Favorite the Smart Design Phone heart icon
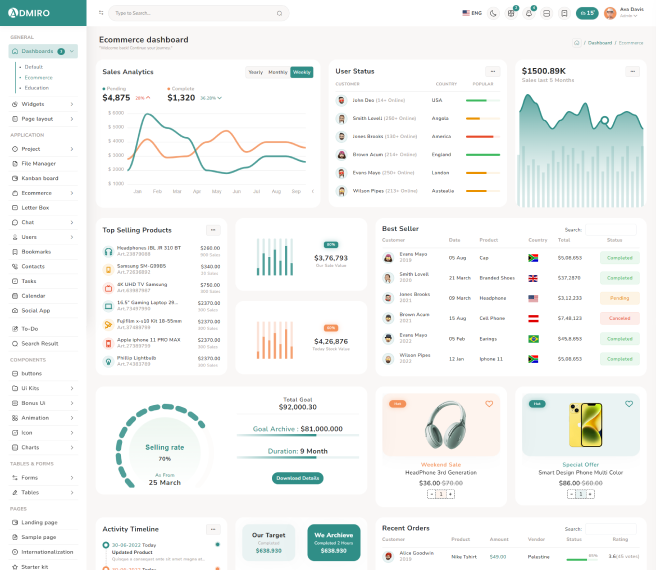This screenshot has height=570, width=656. pos(629,404)
